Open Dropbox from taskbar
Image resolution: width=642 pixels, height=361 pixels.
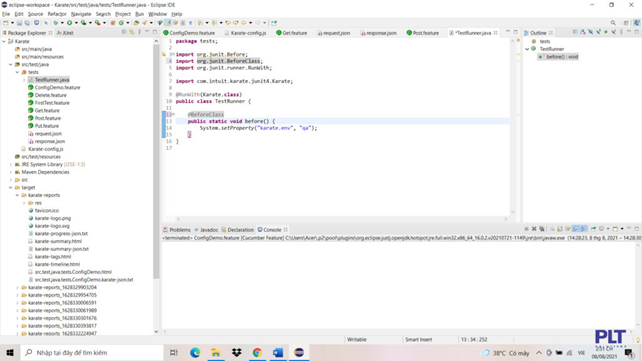(x=237, y=352)
